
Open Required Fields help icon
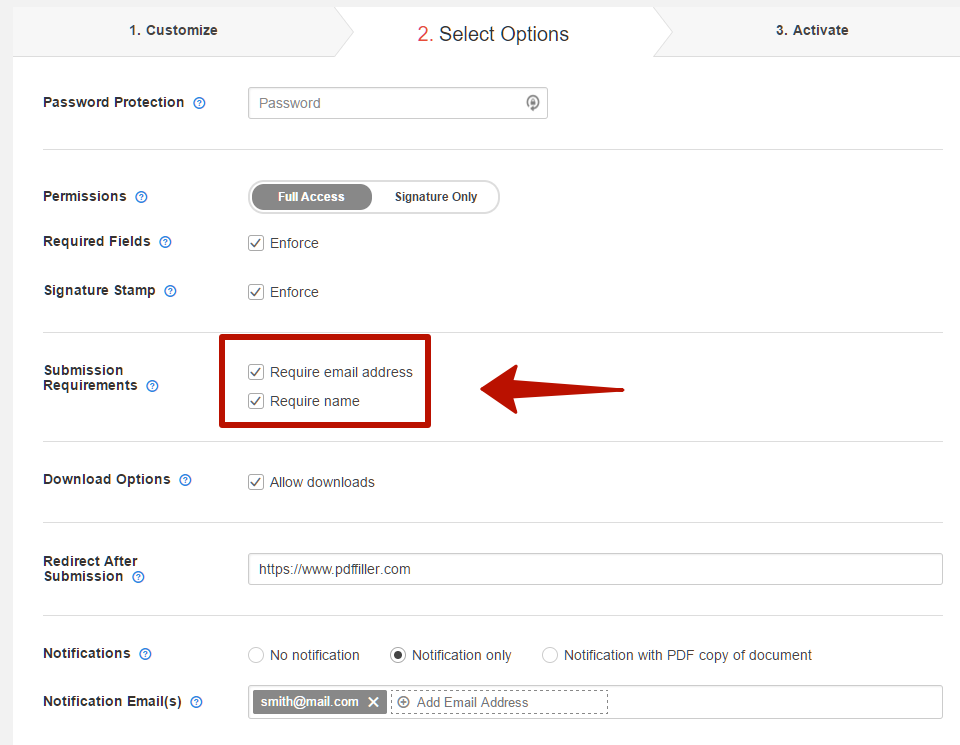tap(165, 242)
